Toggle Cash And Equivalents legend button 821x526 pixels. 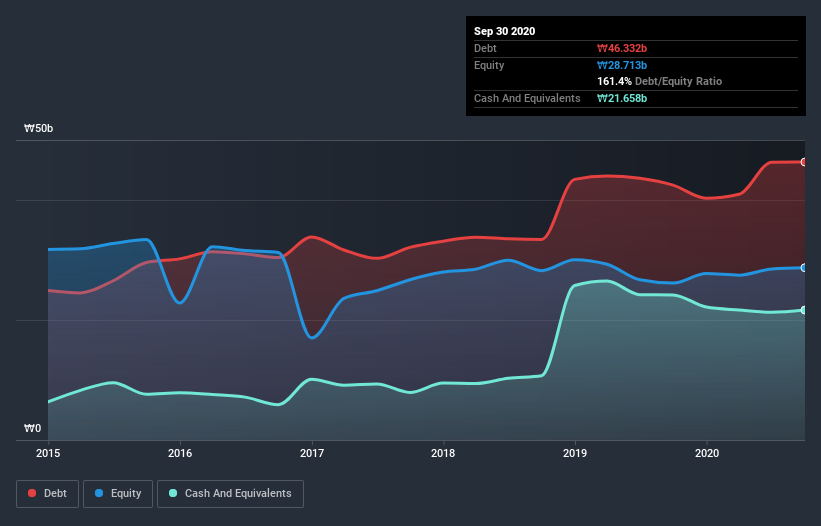230,494
